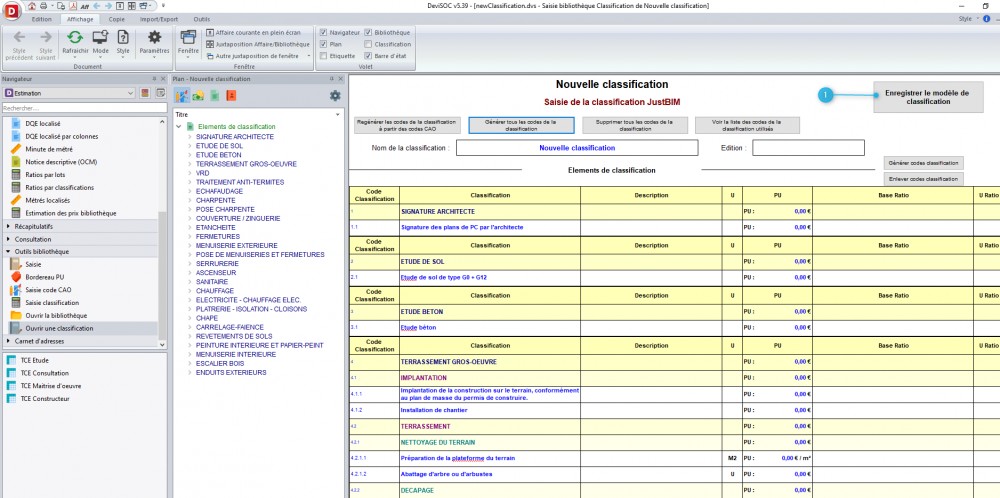The height and width of the screenshot is (498, 1000).
Task: Open Paramètres gear in the ribbon
Action: tap(154, 42)
